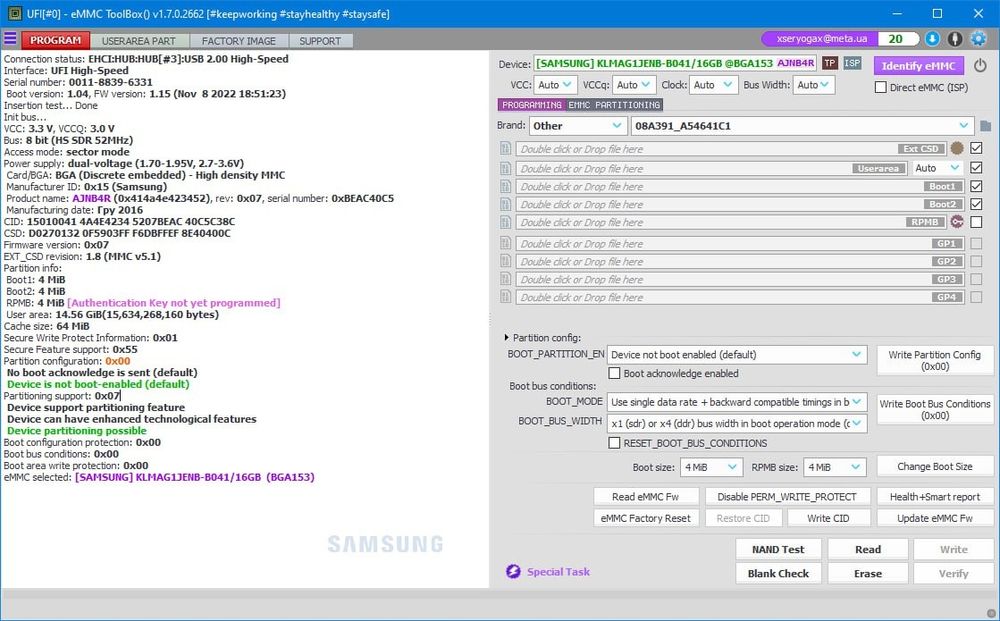
Task: Open the Clock dropdown
Action: click(x=714, y=85)
